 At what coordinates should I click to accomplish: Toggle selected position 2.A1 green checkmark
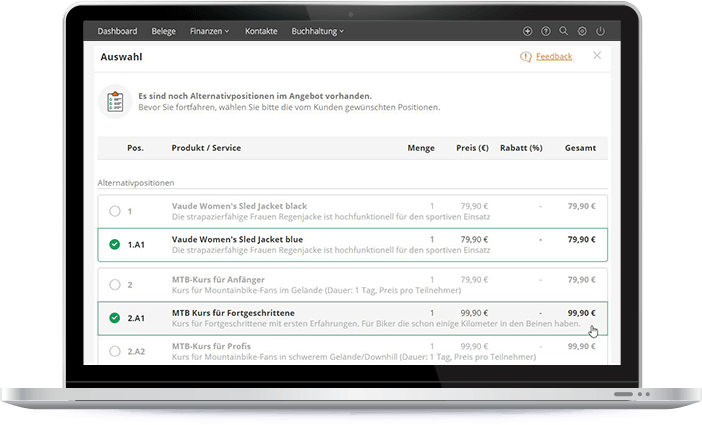click(115, 318)
